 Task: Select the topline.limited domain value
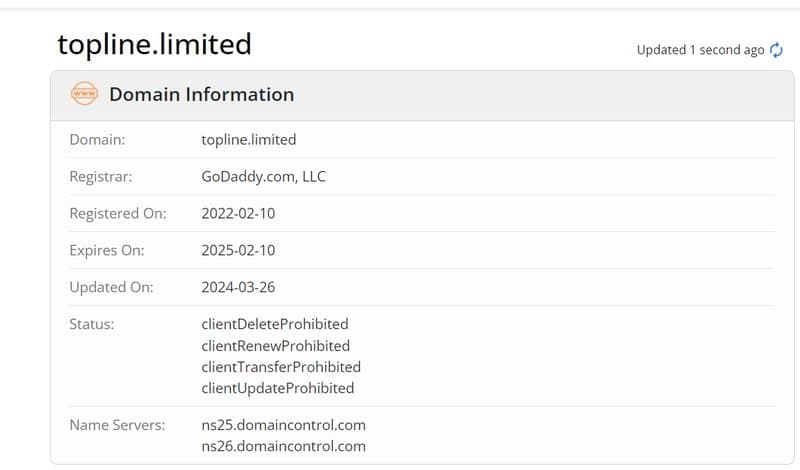click(x=248, y=140)
